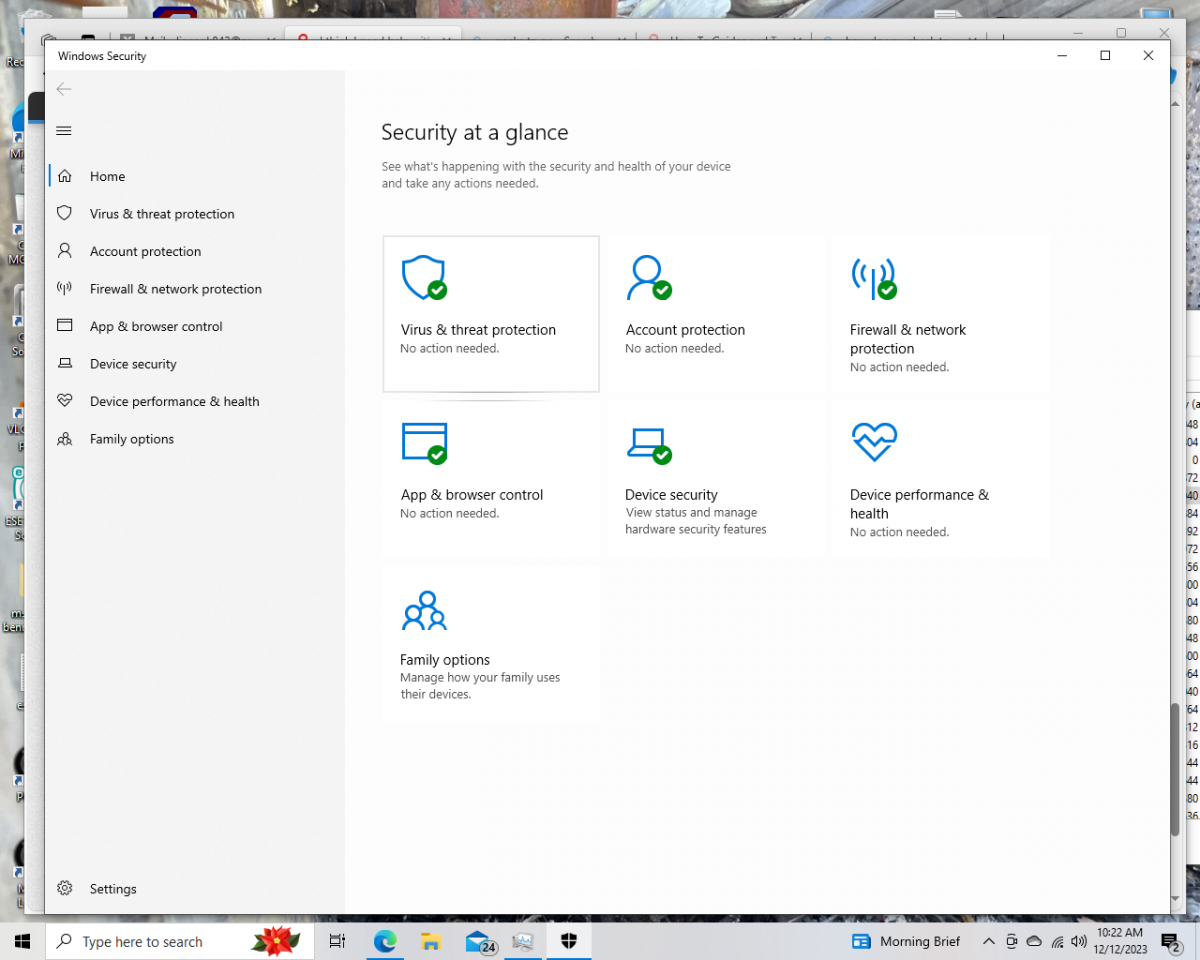Open Device security from the sidebar

195,364
